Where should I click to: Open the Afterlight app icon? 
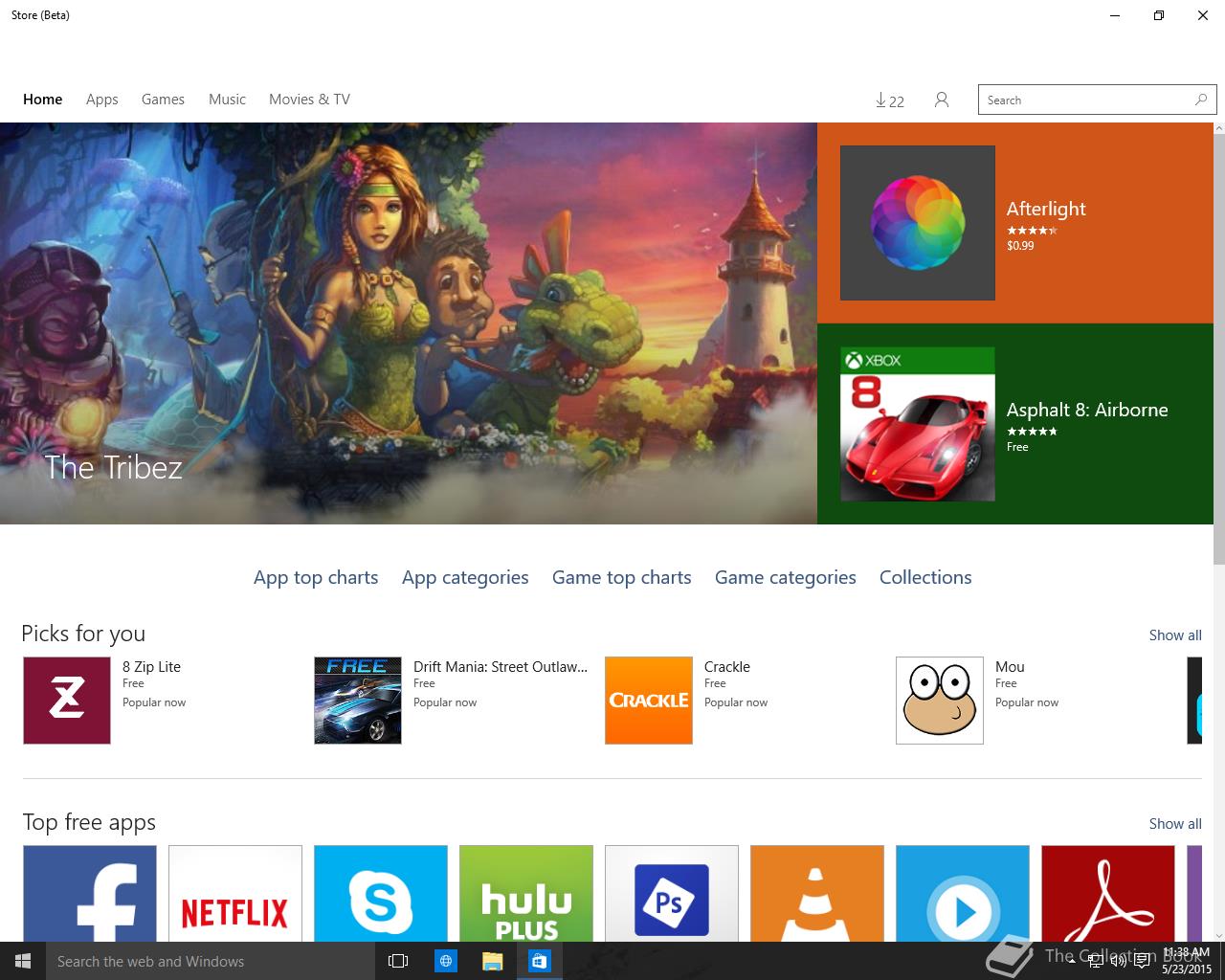918,223
